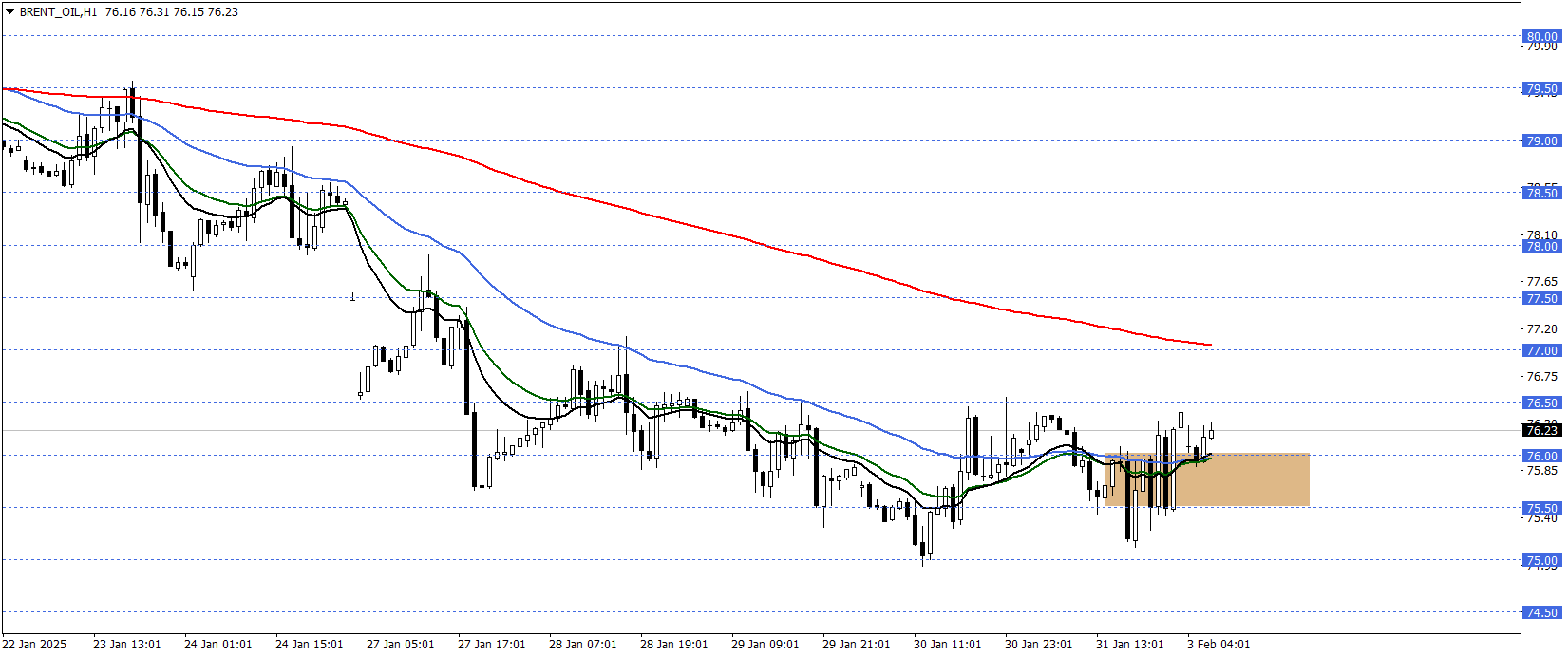Click the 24 Jan 15:01 time label
Viewport: 1568px width, 656px height.
tap(310, 644)
